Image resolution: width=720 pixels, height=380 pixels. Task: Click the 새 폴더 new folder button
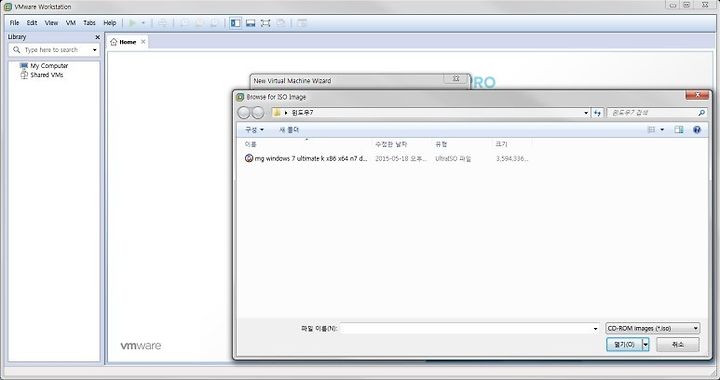pos(289,130)
